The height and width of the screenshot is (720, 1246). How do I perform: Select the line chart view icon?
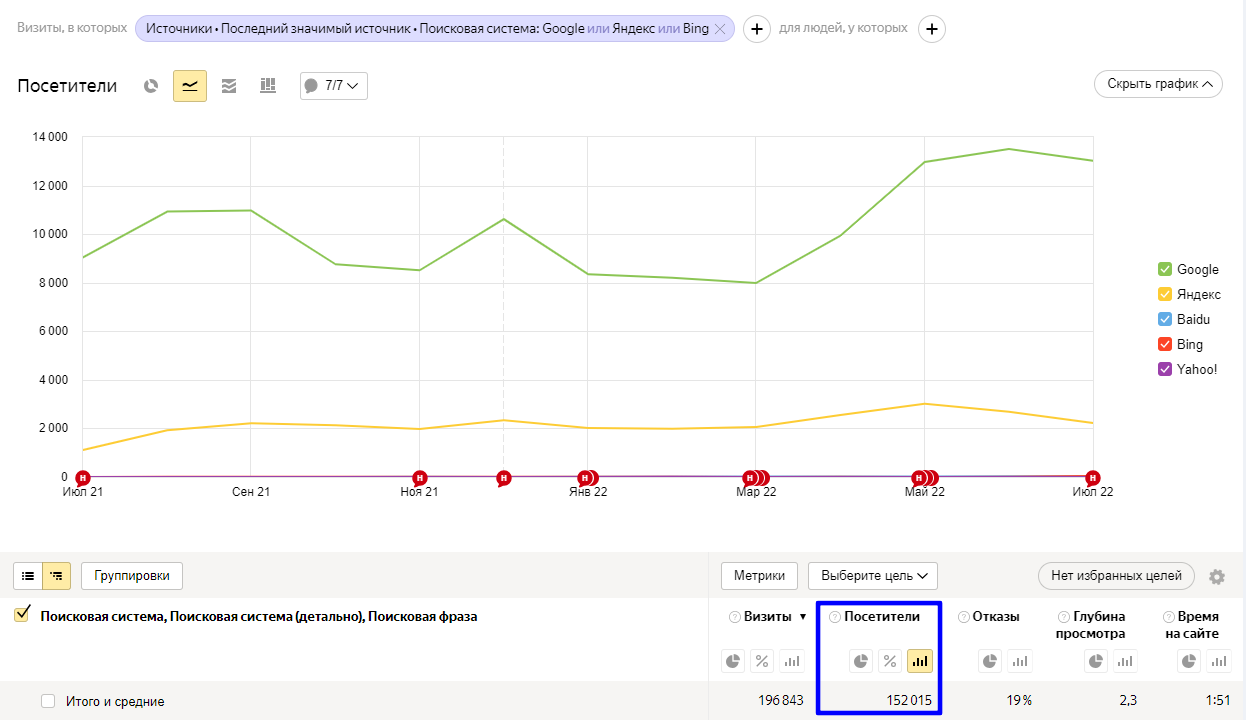pos(190,86)
